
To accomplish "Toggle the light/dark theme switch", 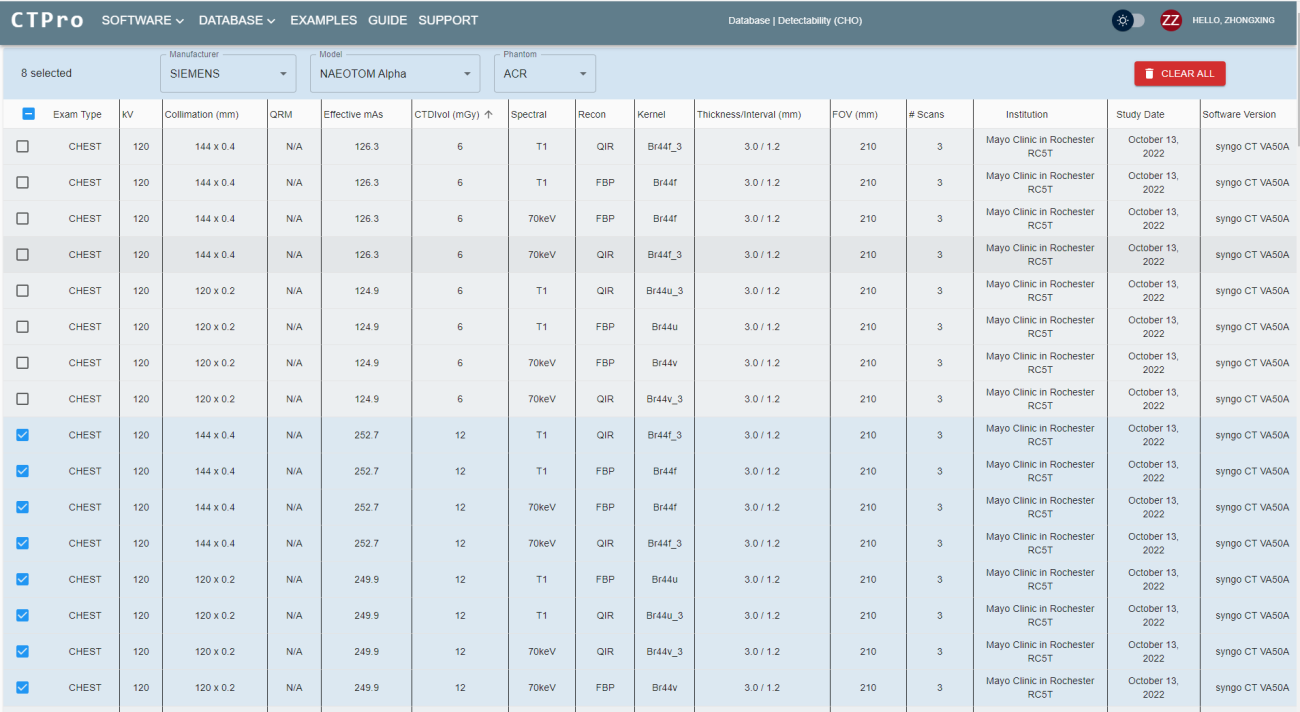I will (x=1128, y=20).
